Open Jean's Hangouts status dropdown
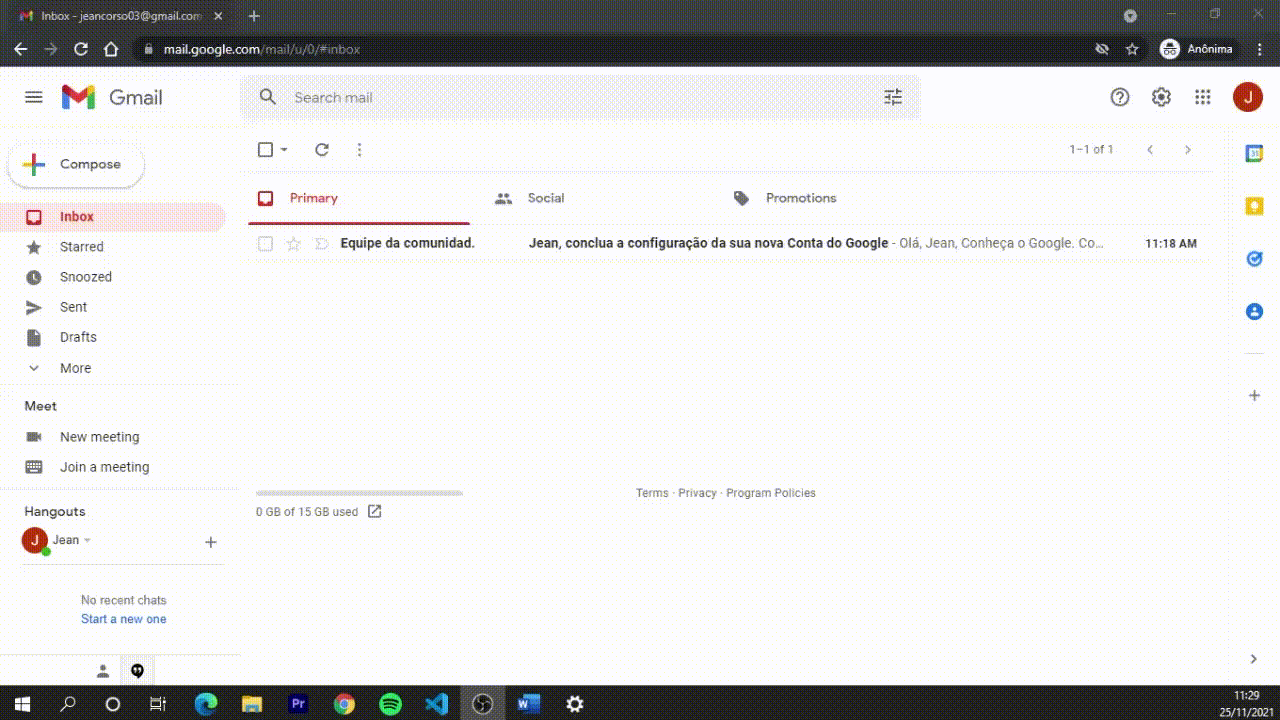The image size is (1280, 720). 87,540
